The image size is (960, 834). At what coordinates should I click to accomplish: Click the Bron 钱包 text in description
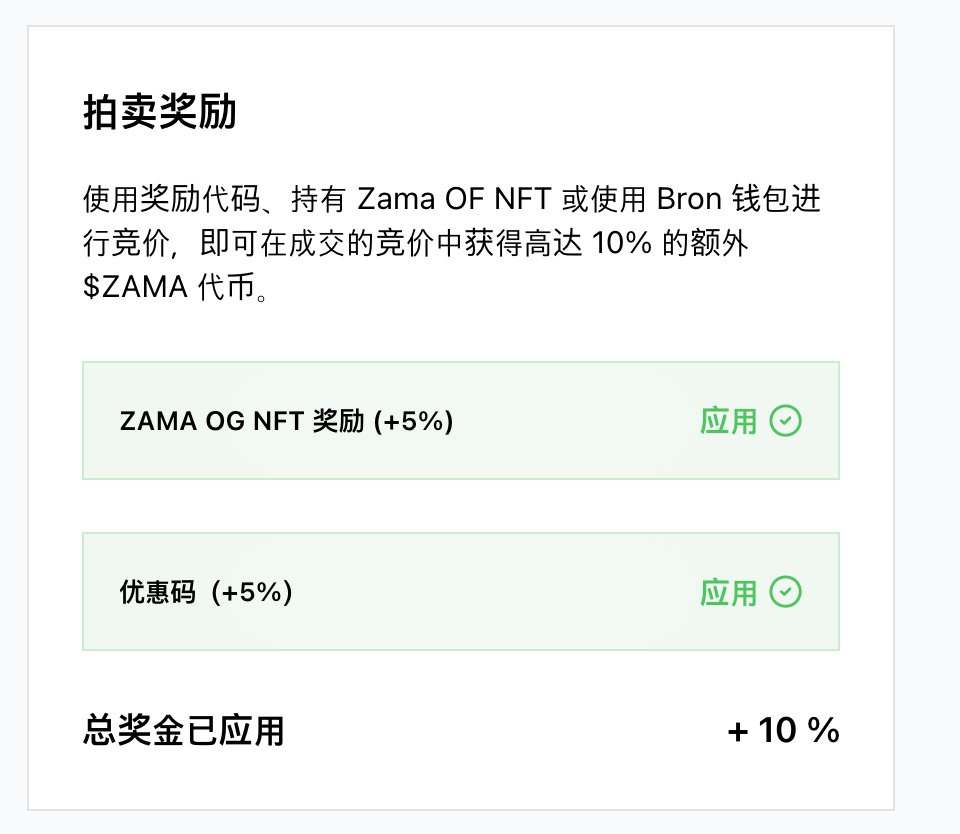[712, 199]
